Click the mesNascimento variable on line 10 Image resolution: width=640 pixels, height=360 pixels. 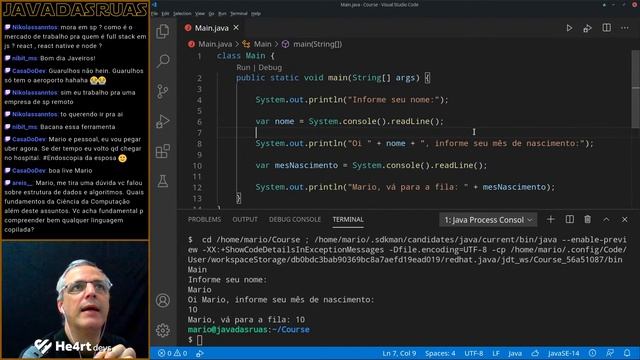(306, 165)
